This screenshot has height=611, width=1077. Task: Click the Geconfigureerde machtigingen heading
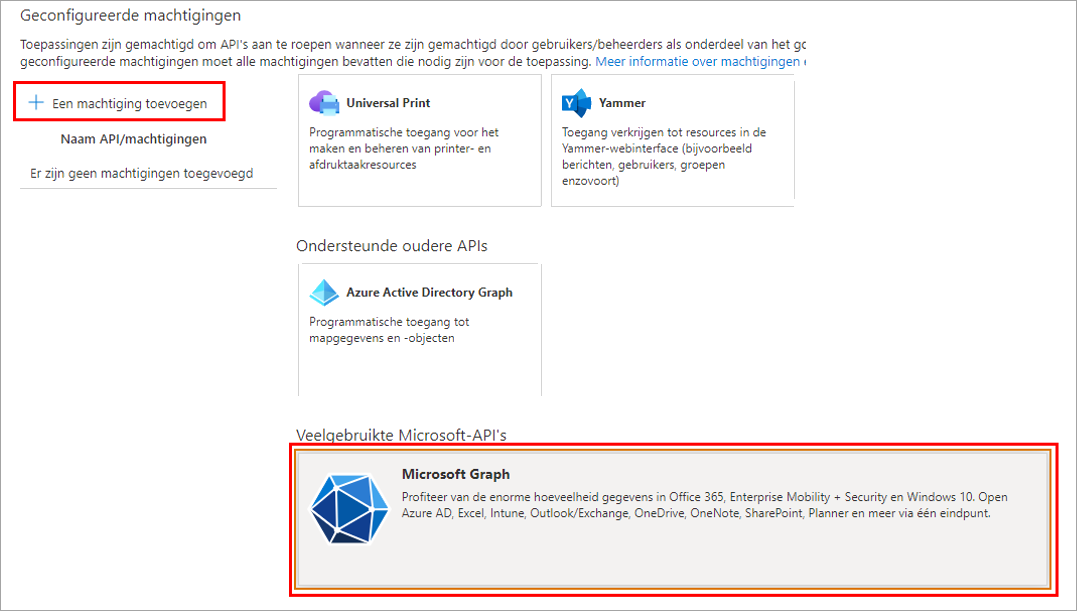click(131, 15)
